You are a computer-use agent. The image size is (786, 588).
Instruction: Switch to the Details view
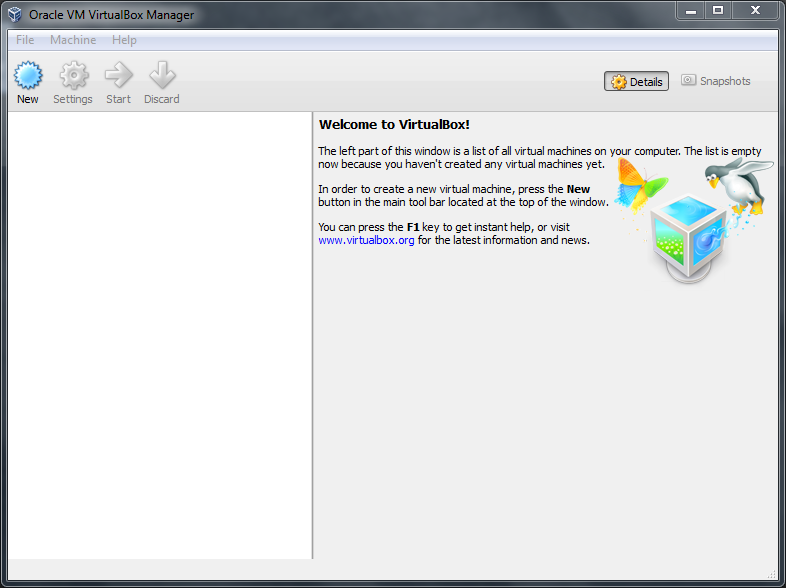click(x=636, y=81)
